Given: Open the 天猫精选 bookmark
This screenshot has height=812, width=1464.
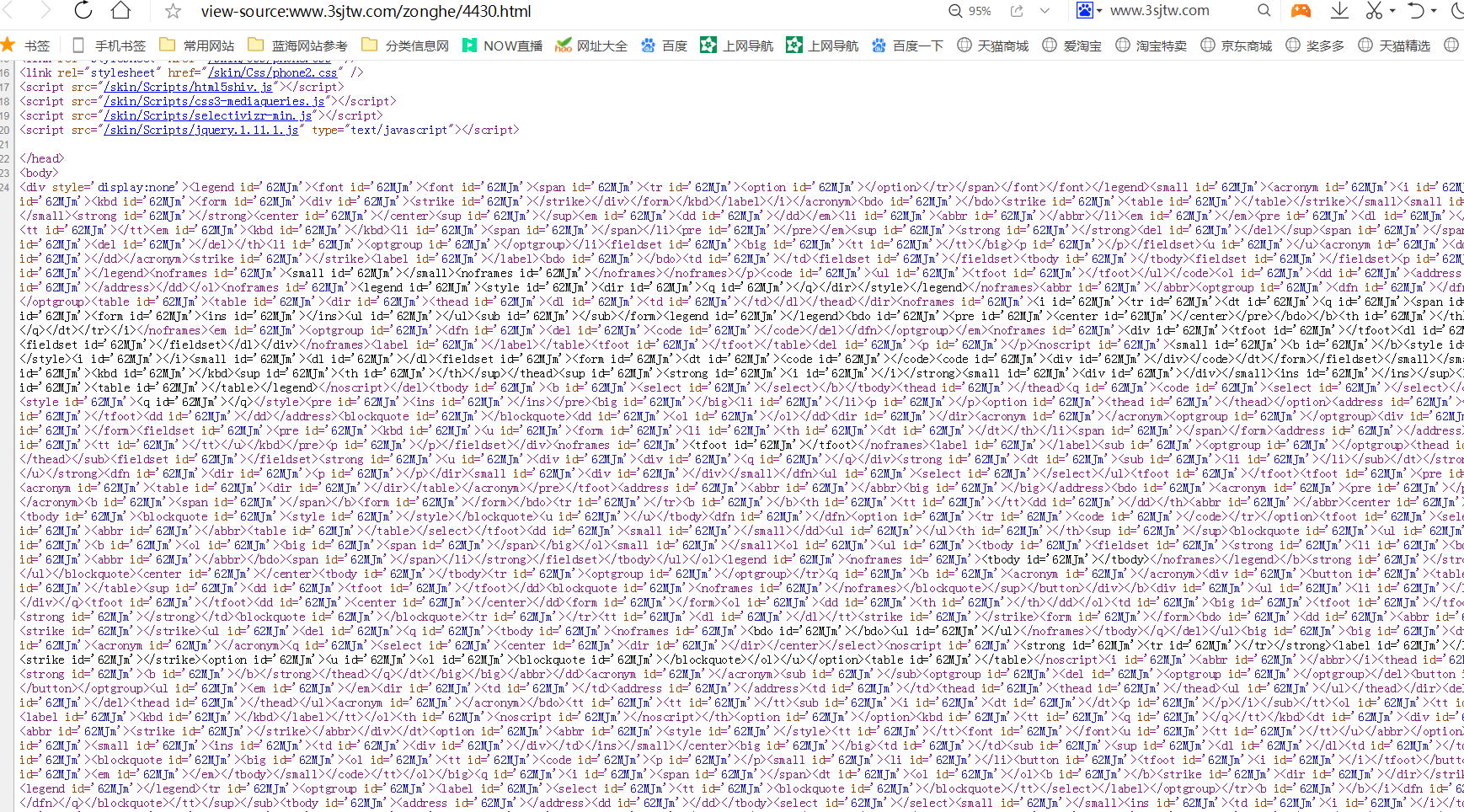Looking at the screenshot, I should 1394,45.
